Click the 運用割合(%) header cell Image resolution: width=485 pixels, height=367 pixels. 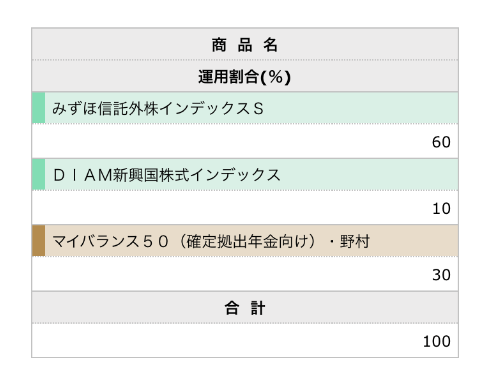click(x=245, y=76)
